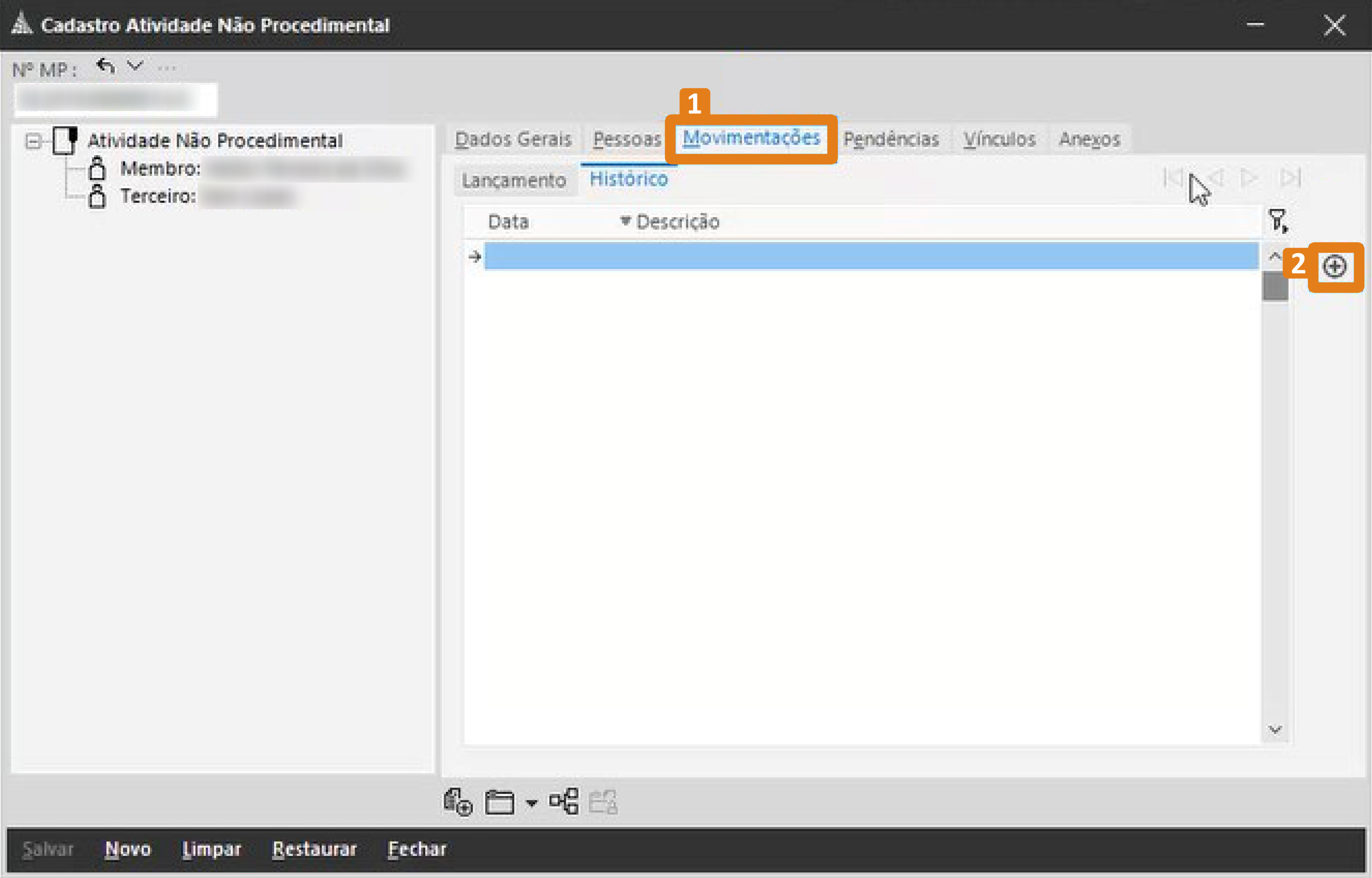Select the highlighted row in the Histórico grid
The width and height of the screenshot is (1372, 878).
[x=855, y=257]
